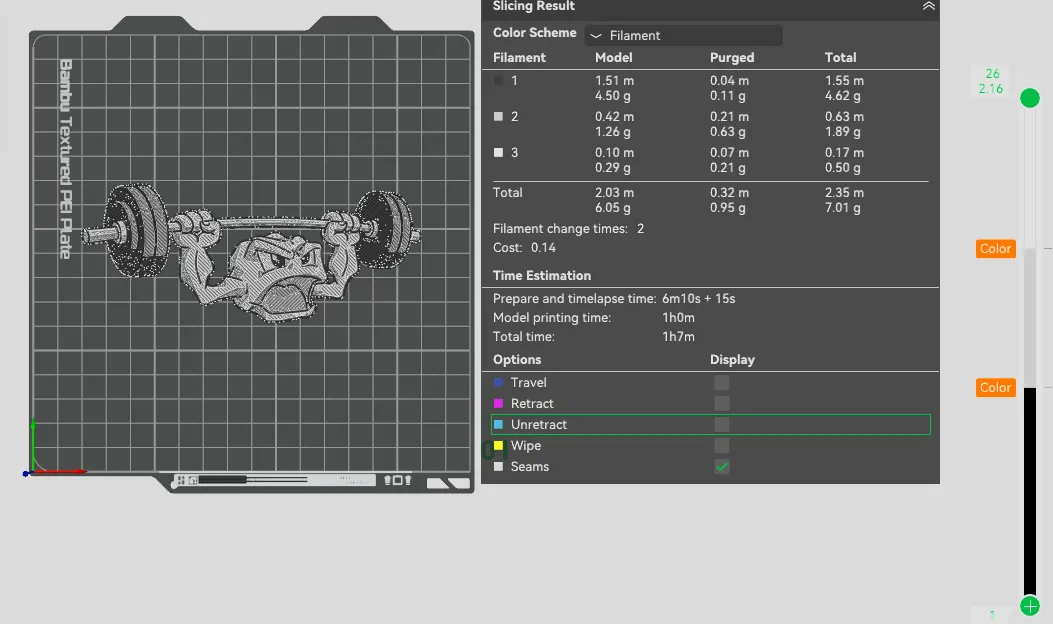The image size is (1053, 624).
Task: Enable the Retract display checkbox
Action: point(721,404)
